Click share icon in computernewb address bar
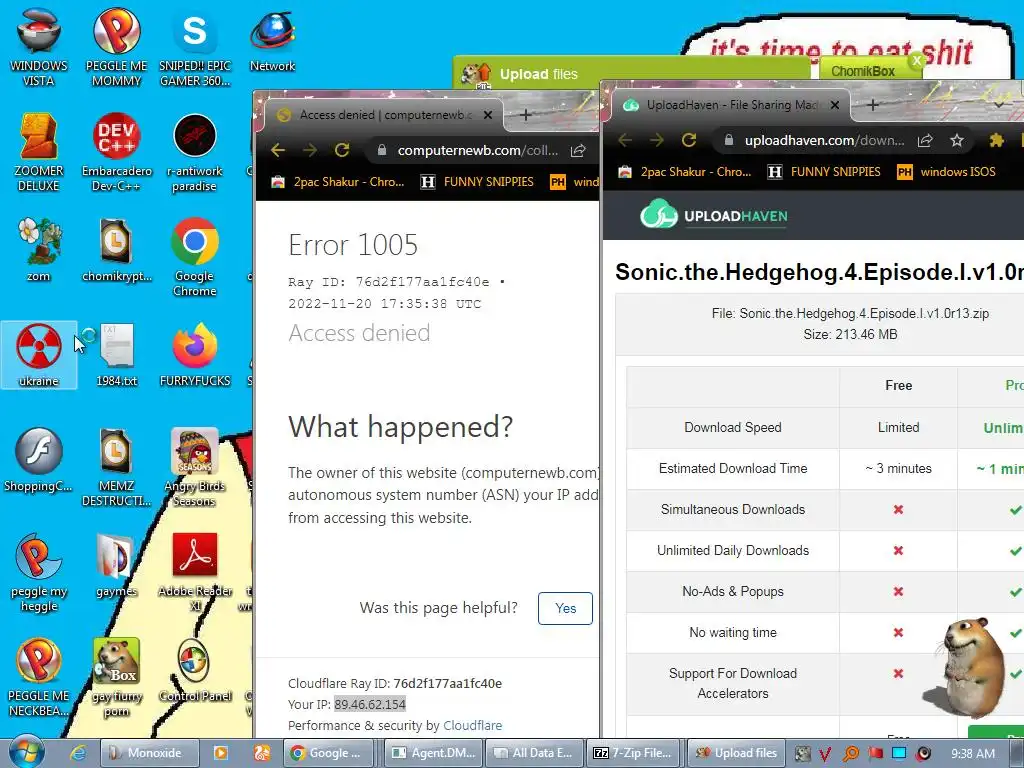1024x768 pixels. 578,150
